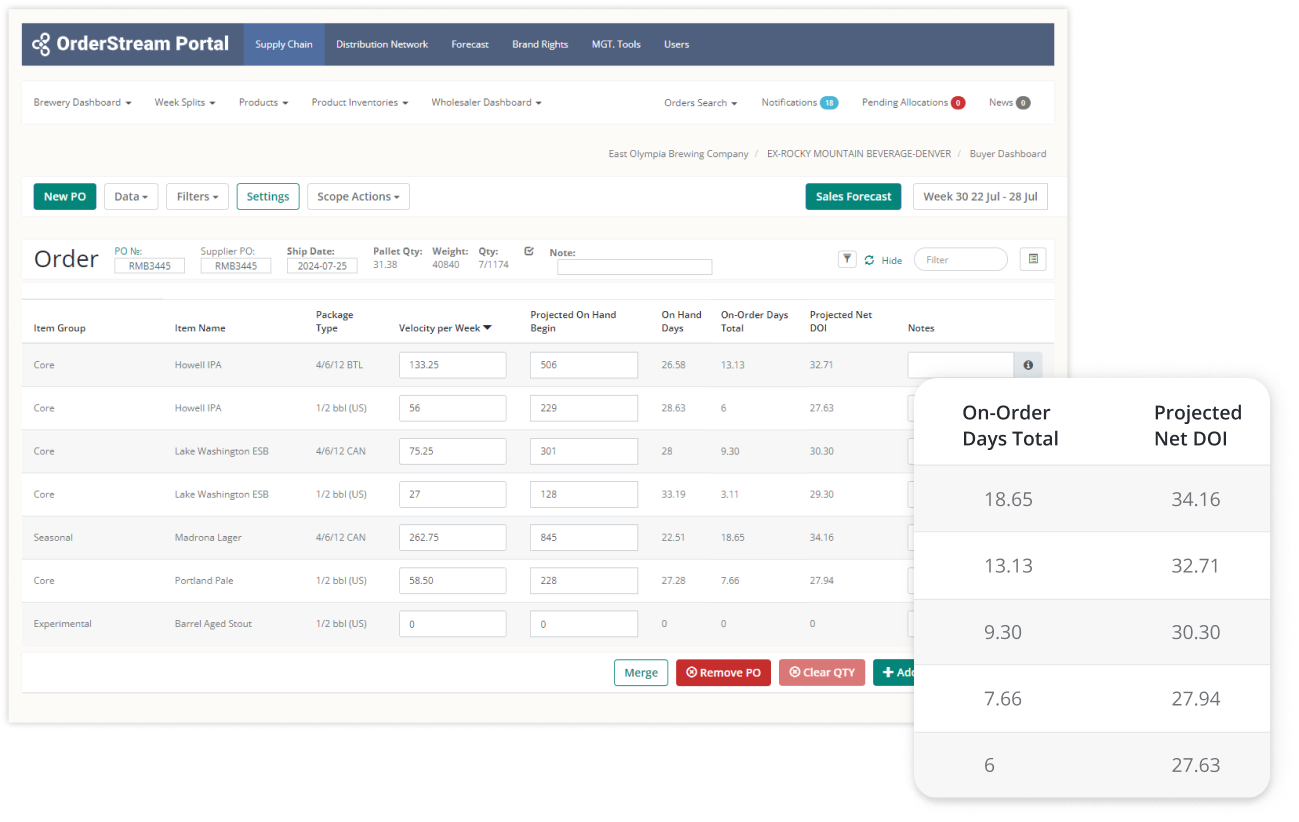Toggle the checkbox next to Qty in Order header
1299x822 pixels.
point(529,251)
